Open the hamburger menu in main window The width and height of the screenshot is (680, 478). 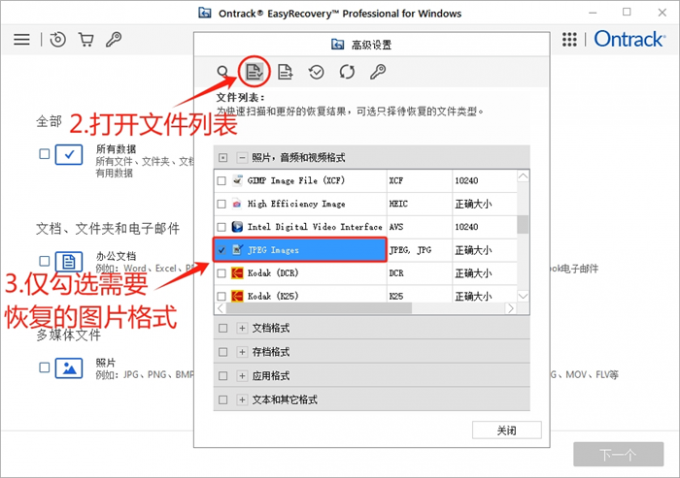point(22,39)
